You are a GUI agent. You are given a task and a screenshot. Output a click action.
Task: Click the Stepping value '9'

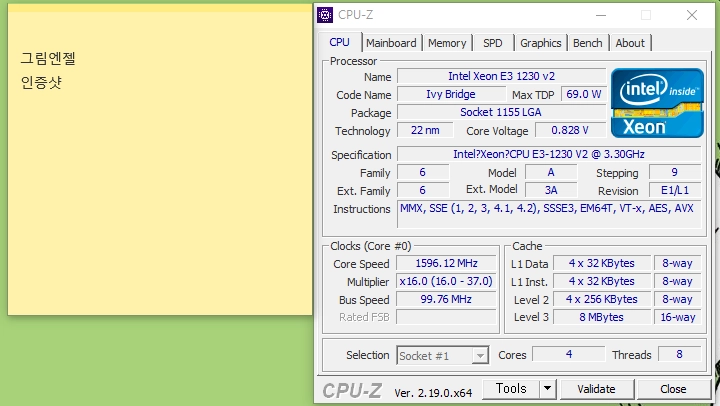(x=675, y=172)
